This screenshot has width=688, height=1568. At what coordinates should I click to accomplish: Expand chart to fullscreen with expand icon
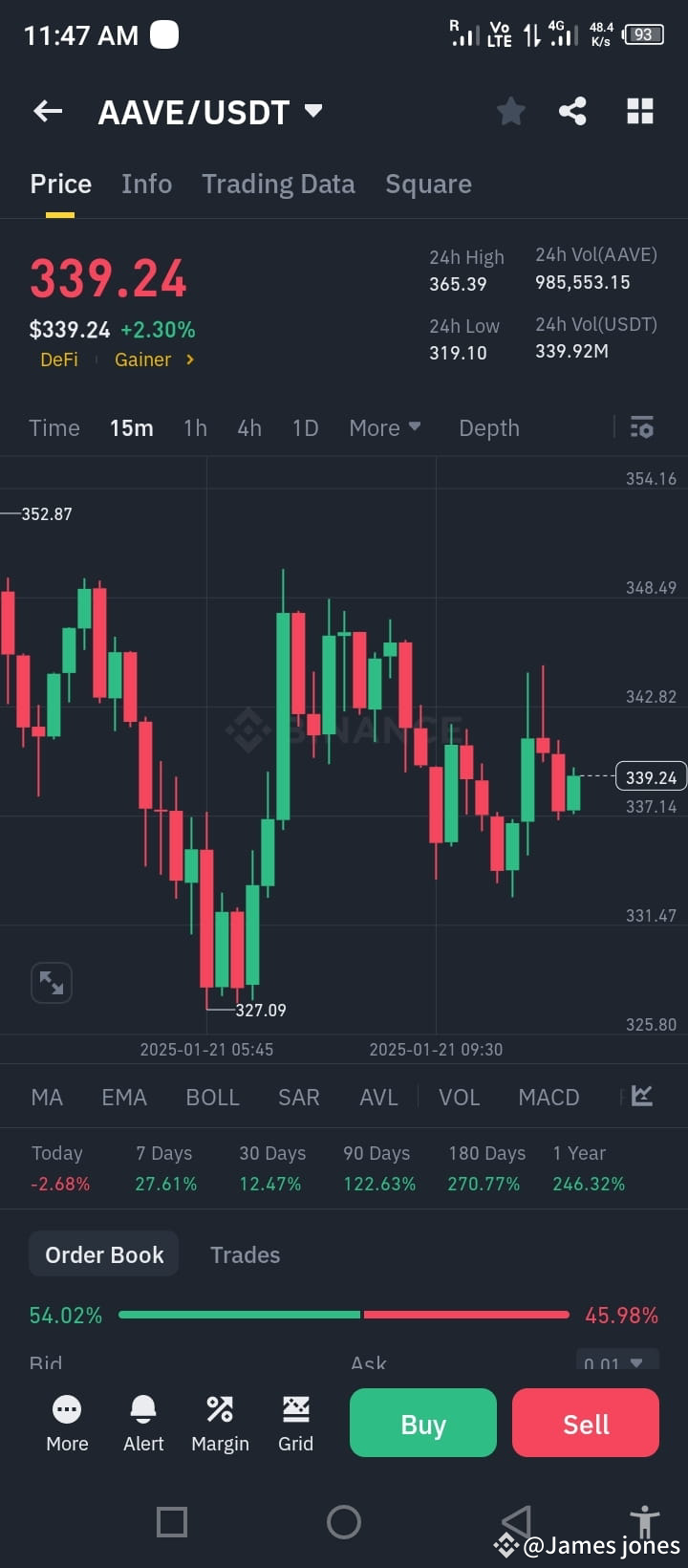point(51,983)
